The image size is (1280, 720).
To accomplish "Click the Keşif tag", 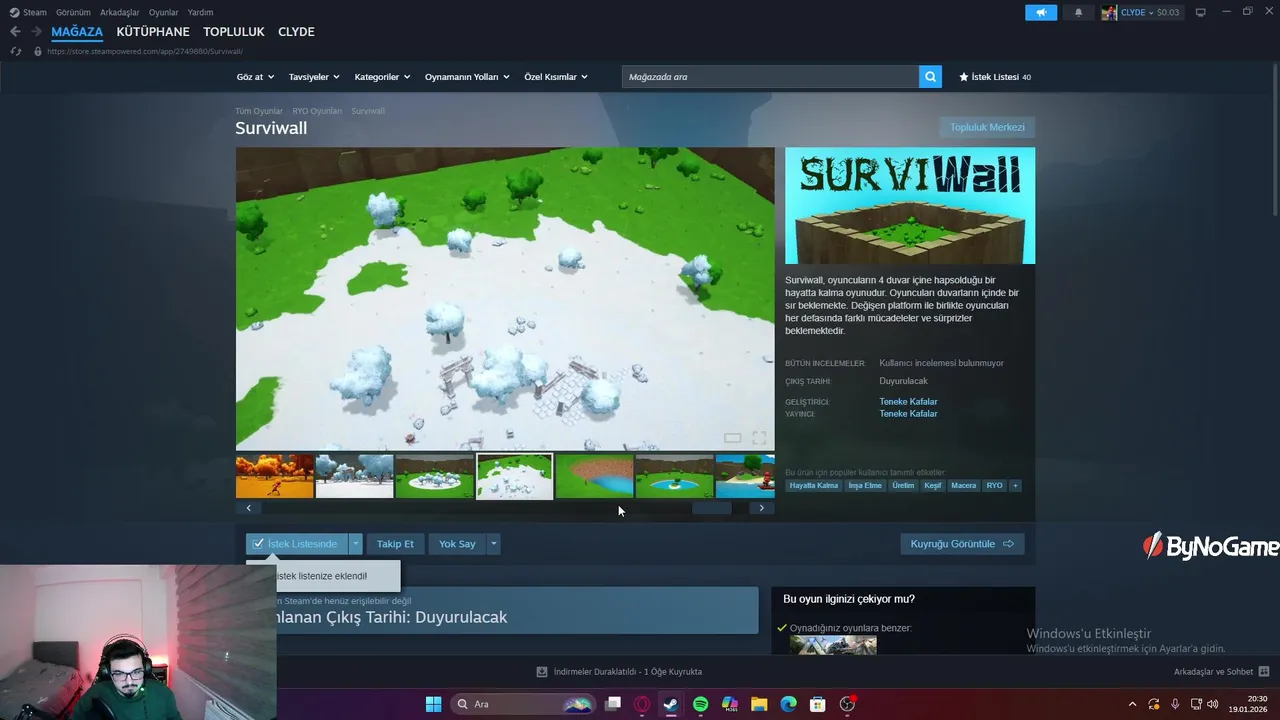I will tap(933, 486).
